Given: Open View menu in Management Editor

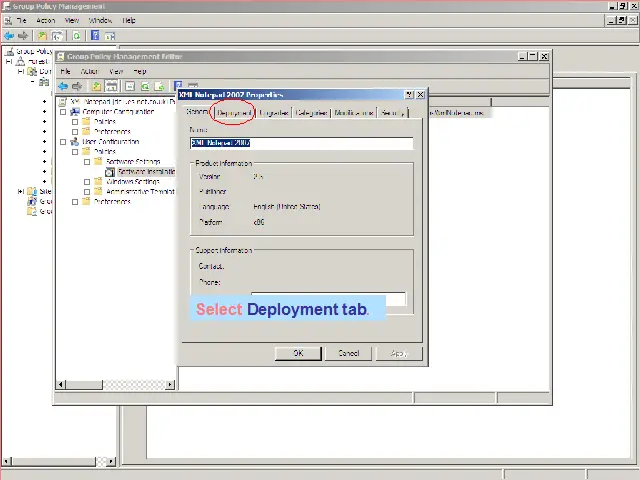Looking at the screenshot, I should 116,71.
